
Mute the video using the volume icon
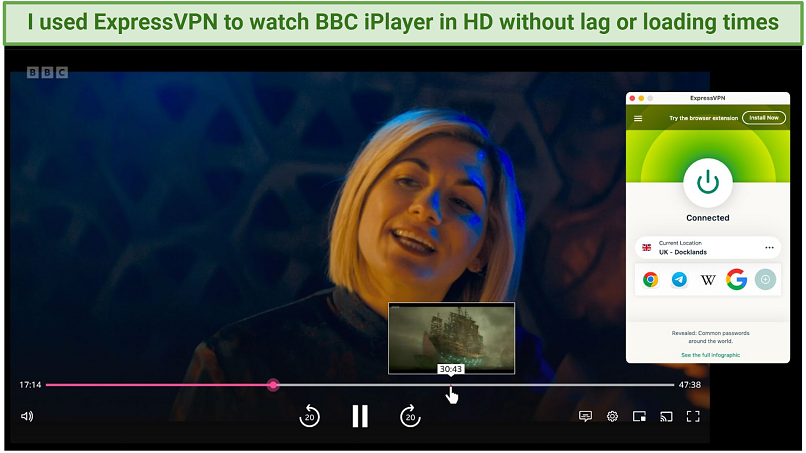click(x=27, y=416)
